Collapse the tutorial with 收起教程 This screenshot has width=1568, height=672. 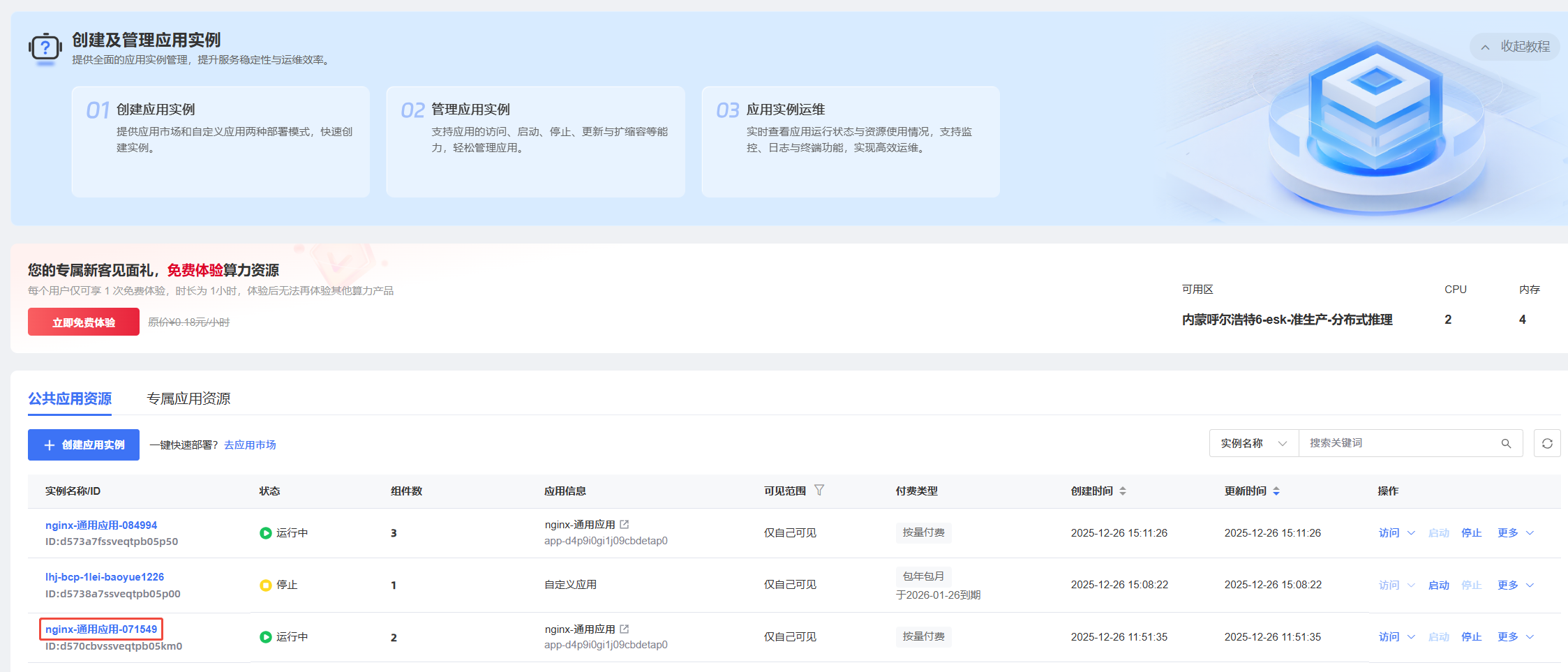click(1515, 47)
